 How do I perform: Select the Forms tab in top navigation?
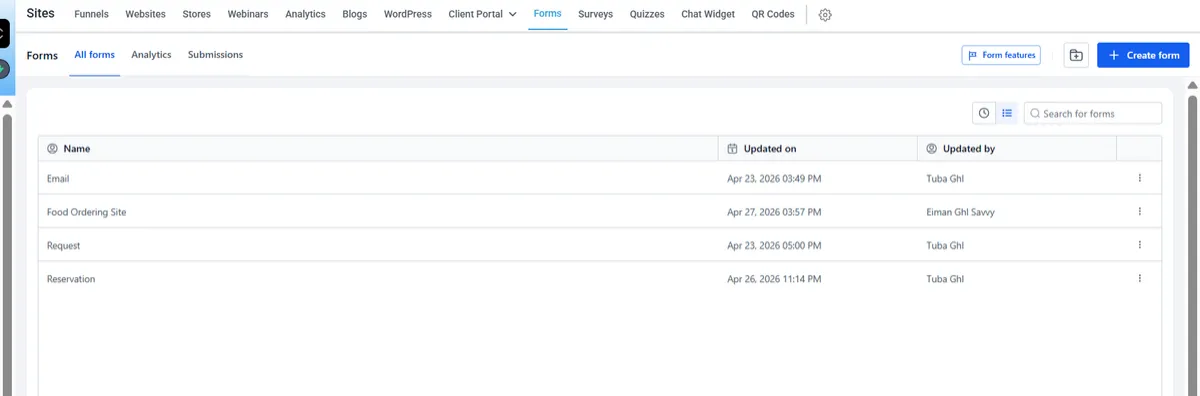[x=548, y=15]
